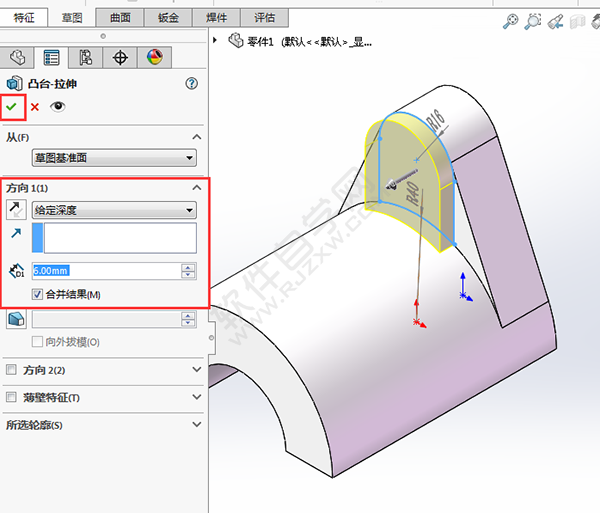Screen dimensions: 600x513
Task: Collapse the 从(F) section
Action: pos(197,137)
